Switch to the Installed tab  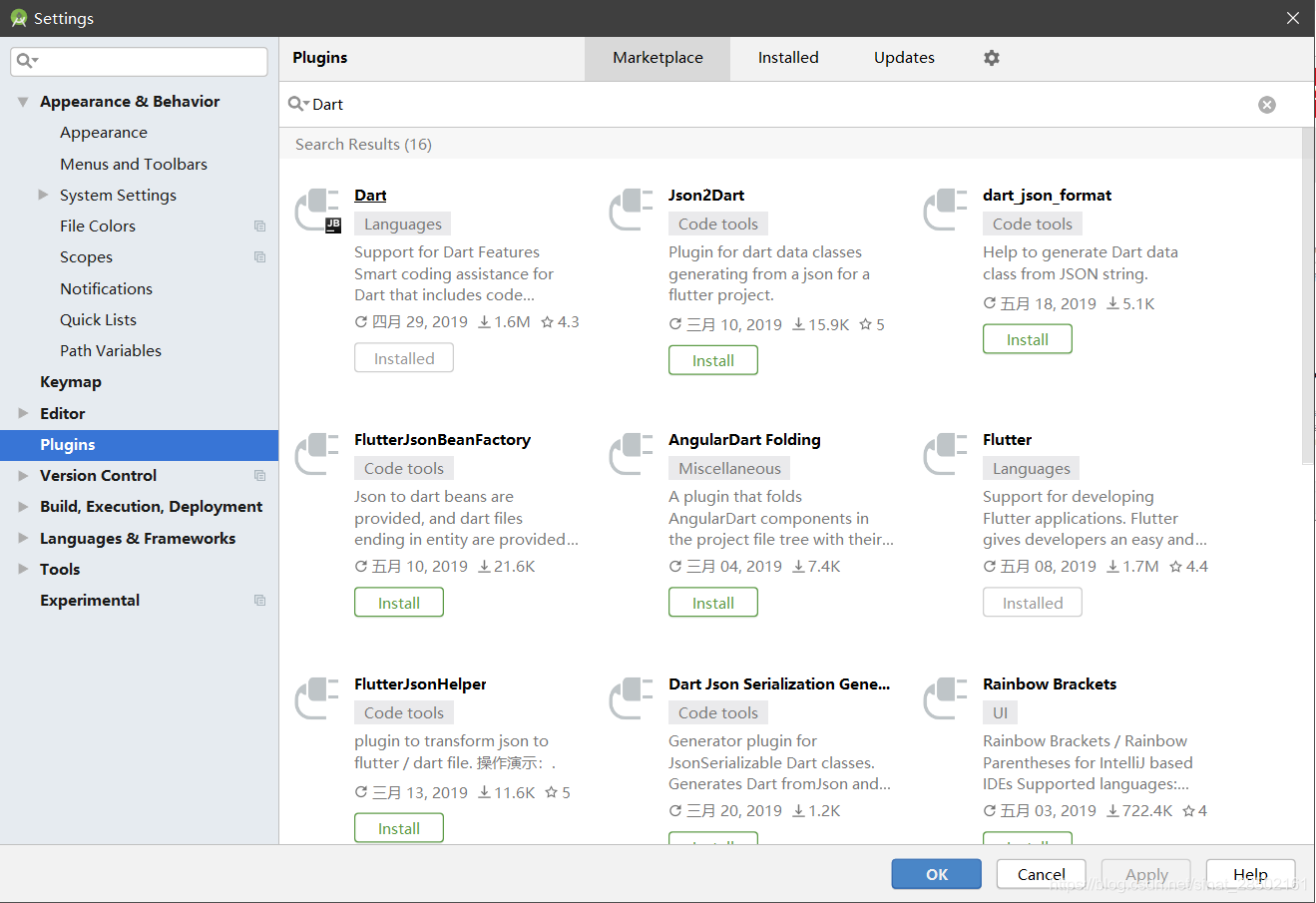(788, 58)
